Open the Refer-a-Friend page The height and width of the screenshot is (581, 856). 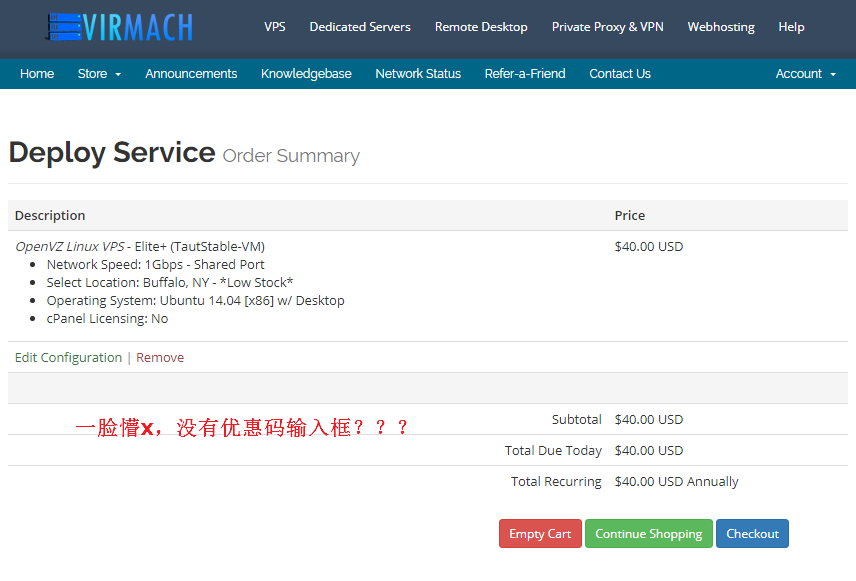524,73
